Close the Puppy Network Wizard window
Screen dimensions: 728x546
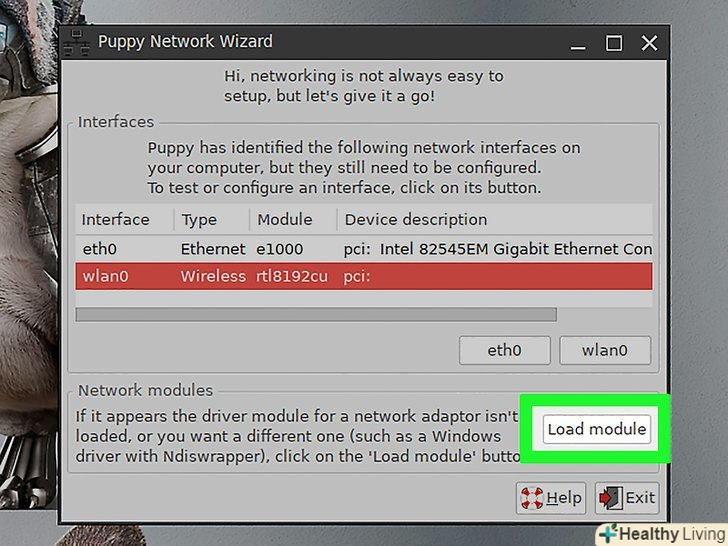click(x=649, y=43)
